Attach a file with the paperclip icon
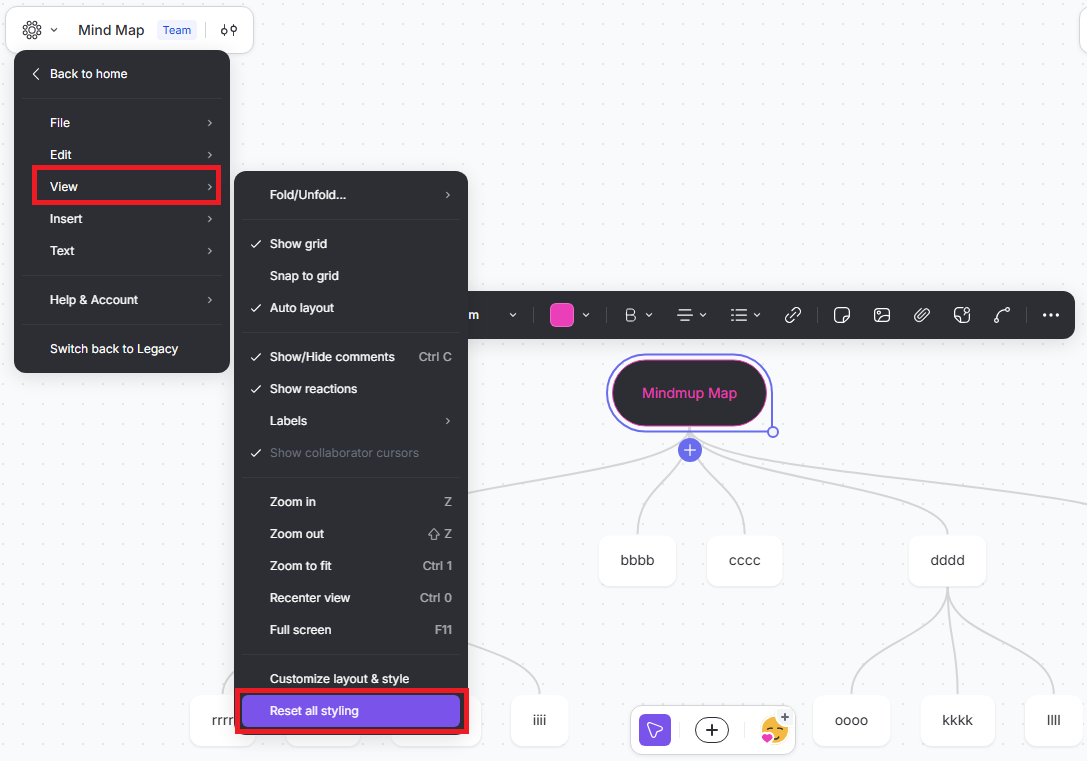Viewport: 1087px width, 761px height. pyautogui.click(x=921, y=315)
